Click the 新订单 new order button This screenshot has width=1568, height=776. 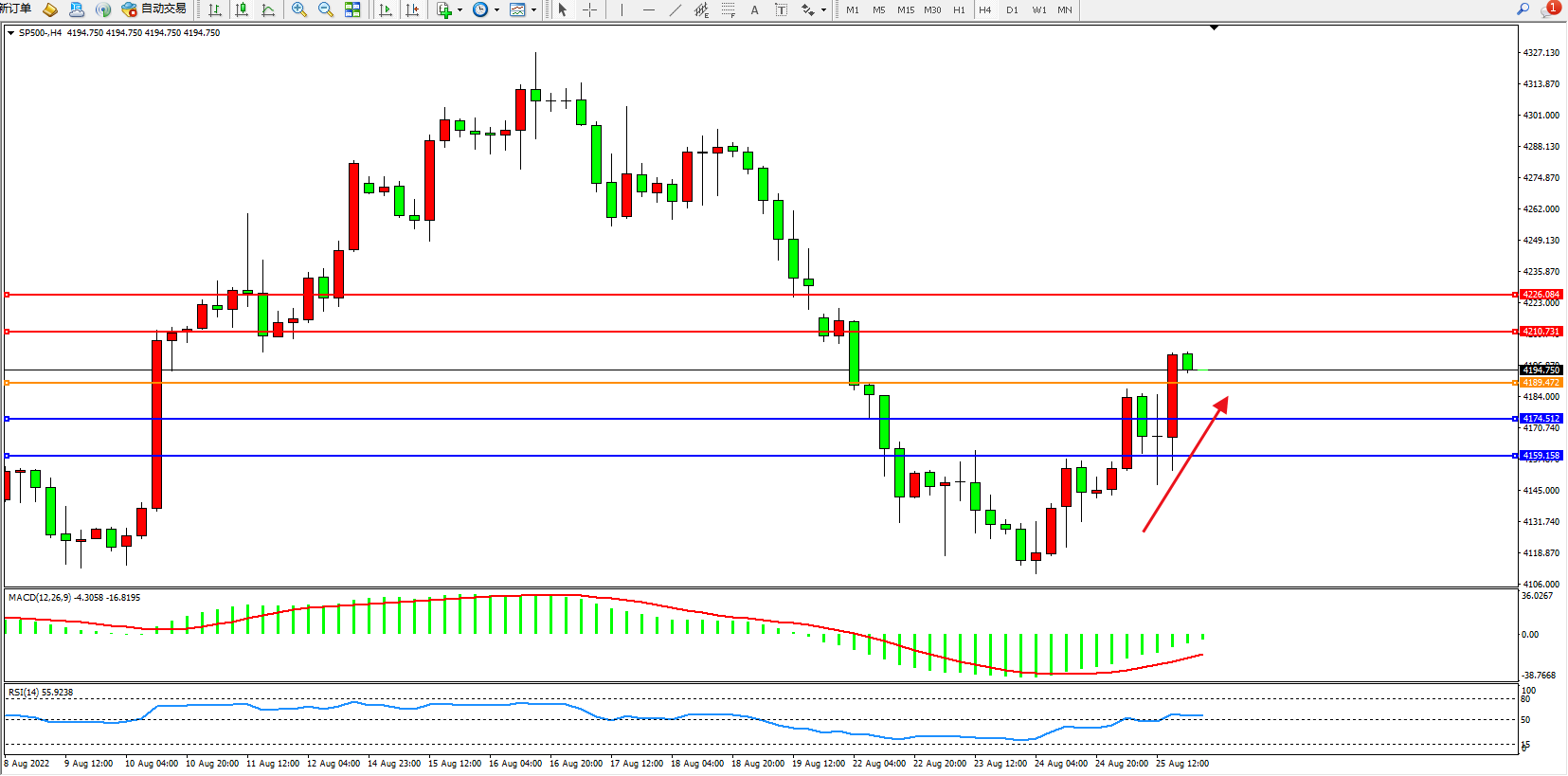(x=15, y=9)
